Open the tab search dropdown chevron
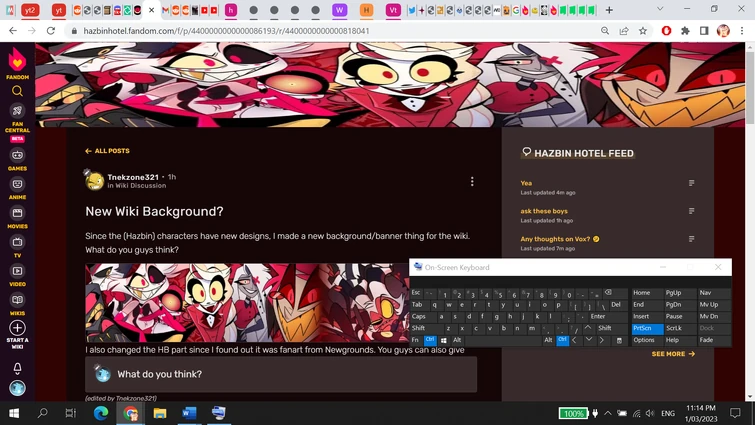The image size is (755, 425). pyautogui.click(x=660, y=9)
